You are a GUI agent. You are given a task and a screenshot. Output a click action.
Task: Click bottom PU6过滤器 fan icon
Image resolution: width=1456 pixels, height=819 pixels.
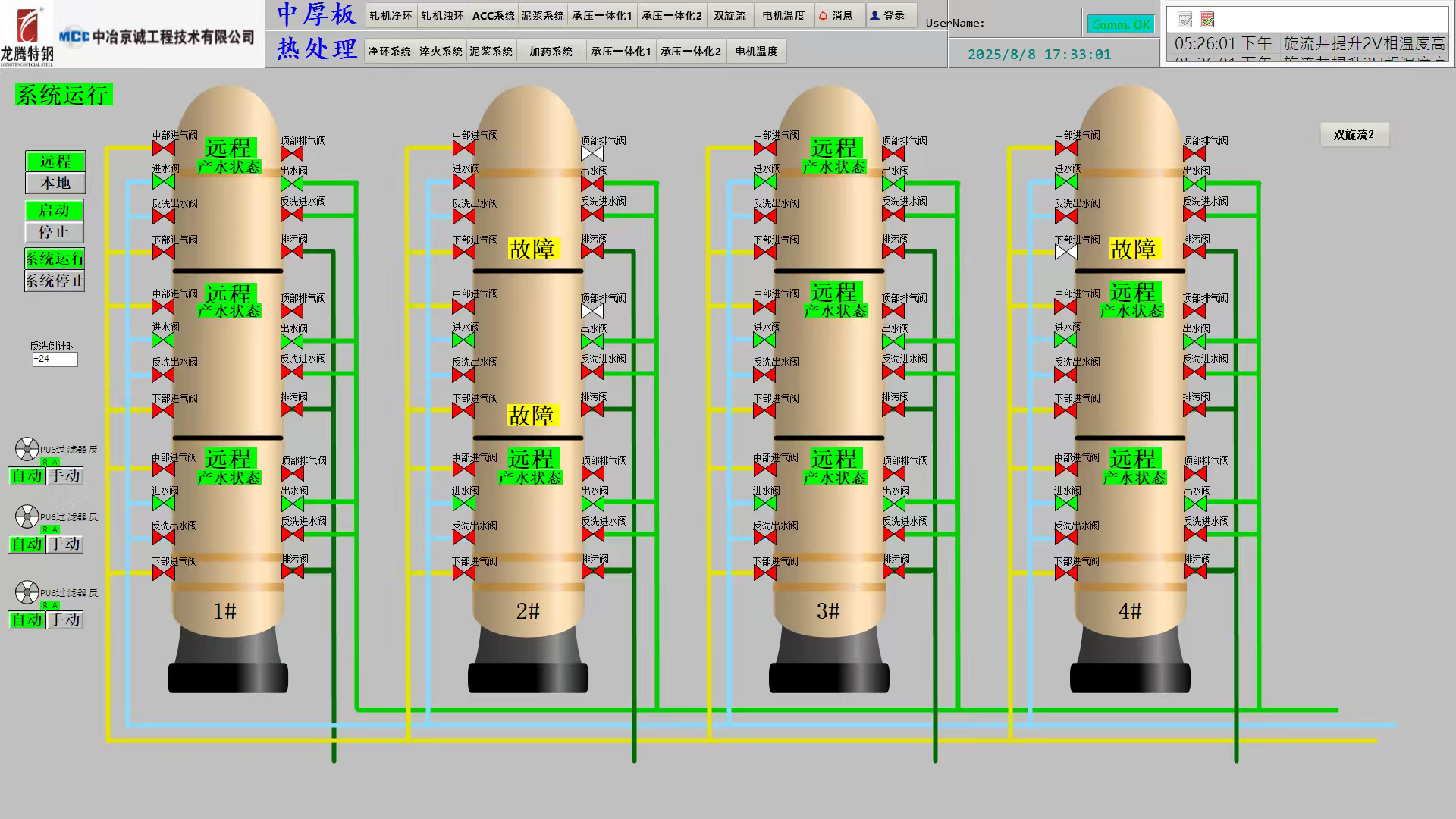coord(27,591)
